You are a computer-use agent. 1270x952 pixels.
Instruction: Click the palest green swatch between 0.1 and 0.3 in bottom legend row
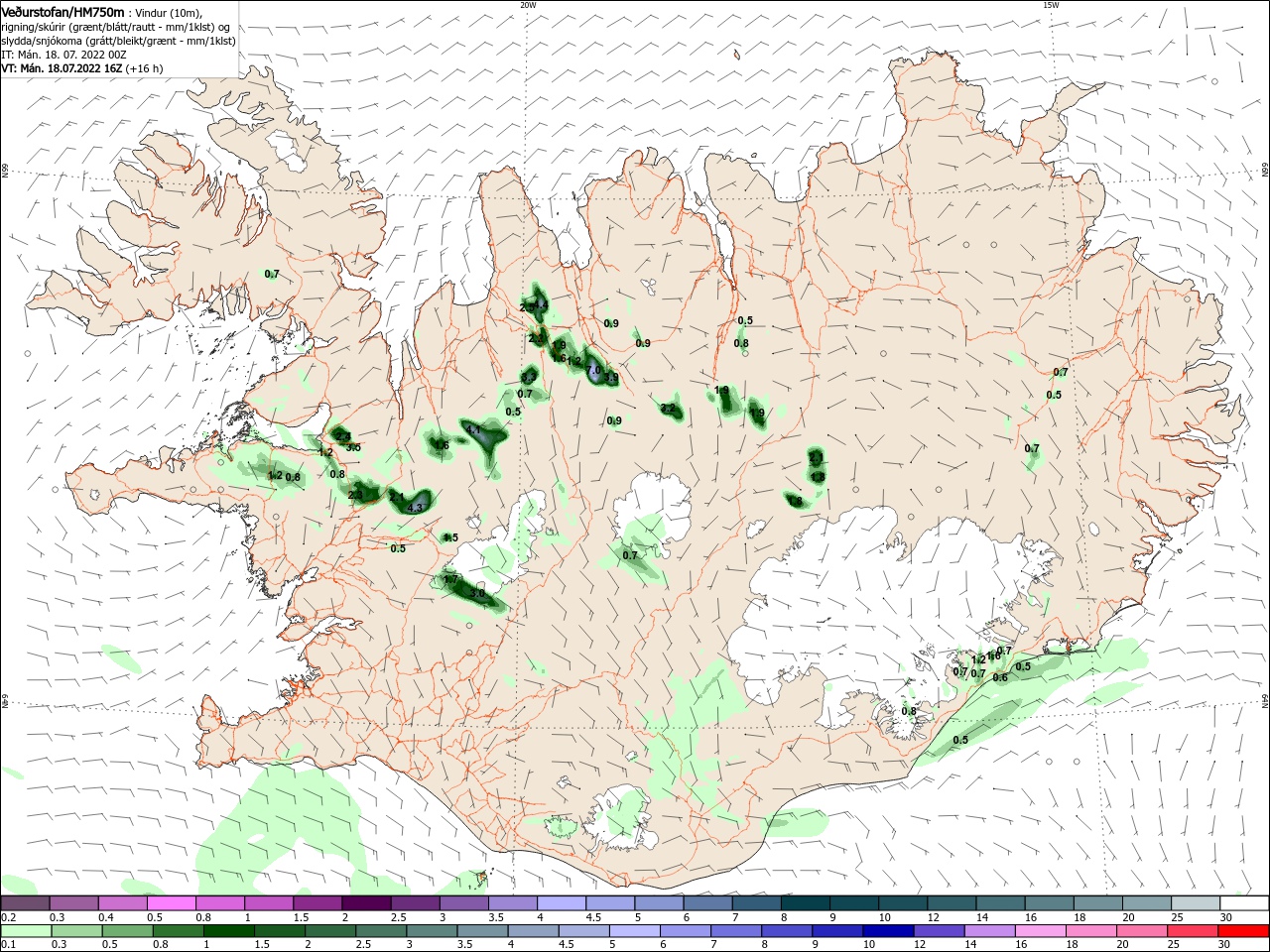[25, 931]
